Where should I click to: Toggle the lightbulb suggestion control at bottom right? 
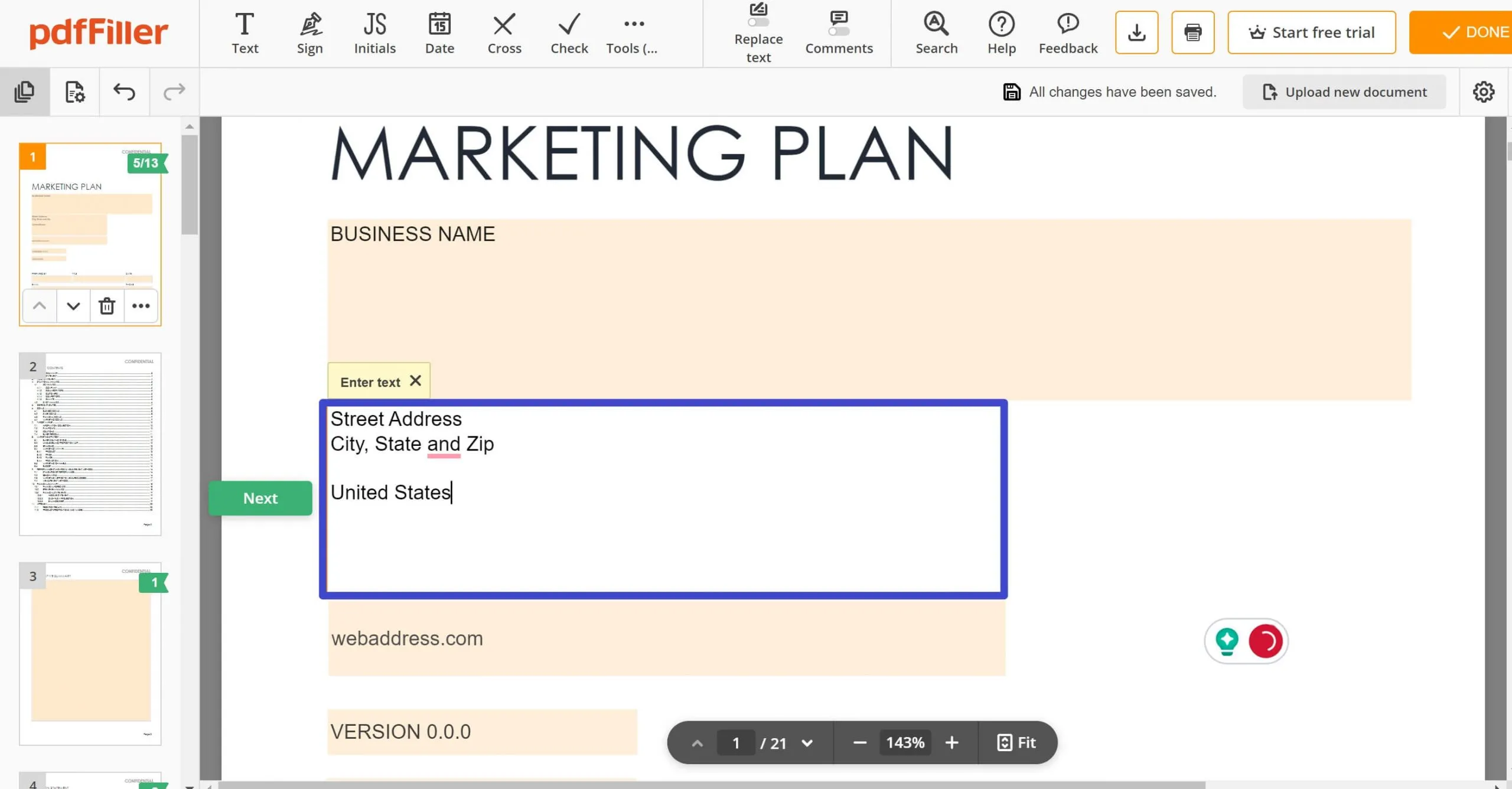[1227, 641]
